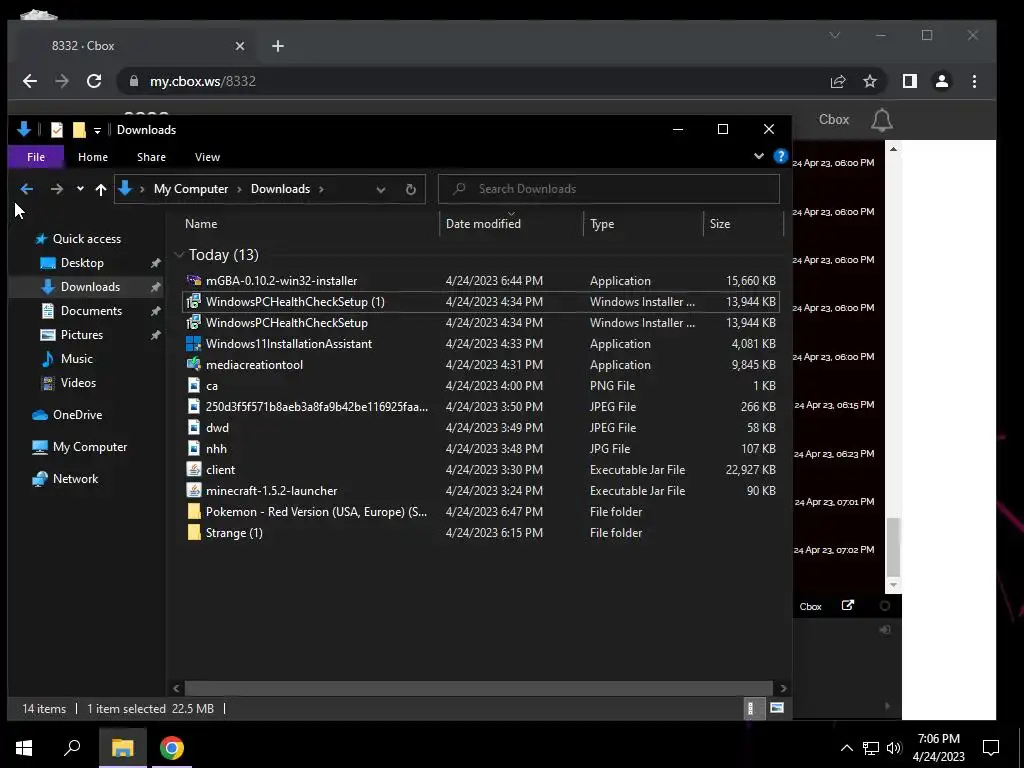Select Music in navigation pane
Screen dimensions: 1024x768
coord(76,359)
